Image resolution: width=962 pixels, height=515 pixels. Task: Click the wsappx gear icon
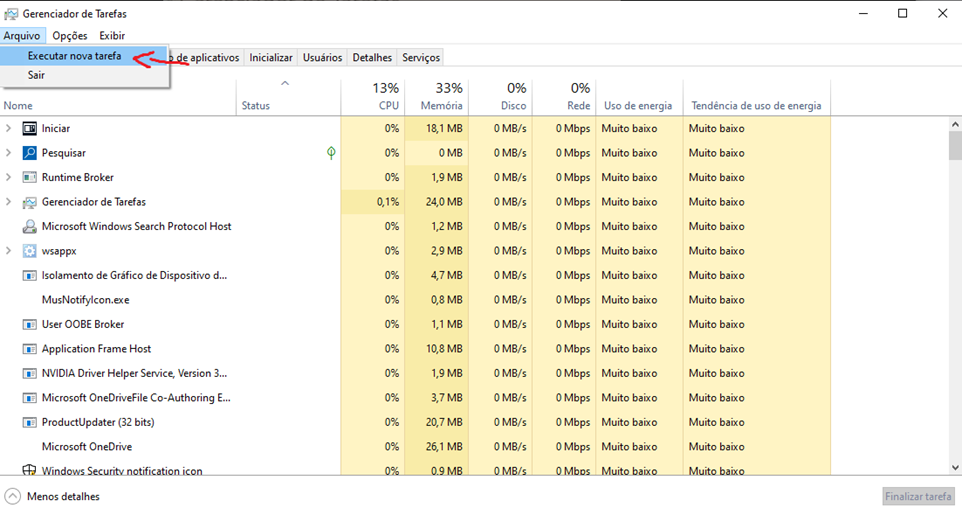[29, 251]
